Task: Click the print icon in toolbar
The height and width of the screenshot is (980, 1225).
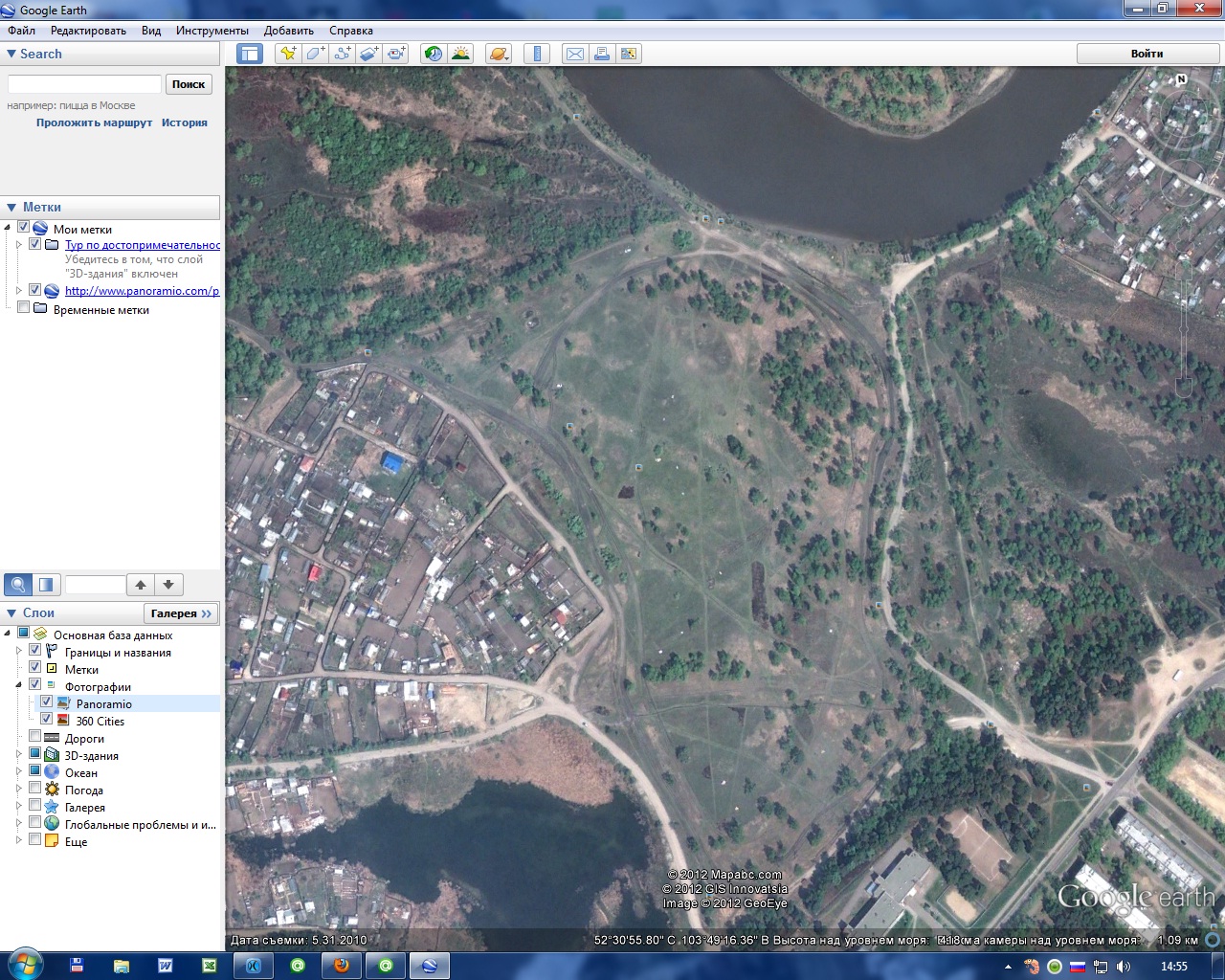Action: pyautogui.click(x=602, y=54)
